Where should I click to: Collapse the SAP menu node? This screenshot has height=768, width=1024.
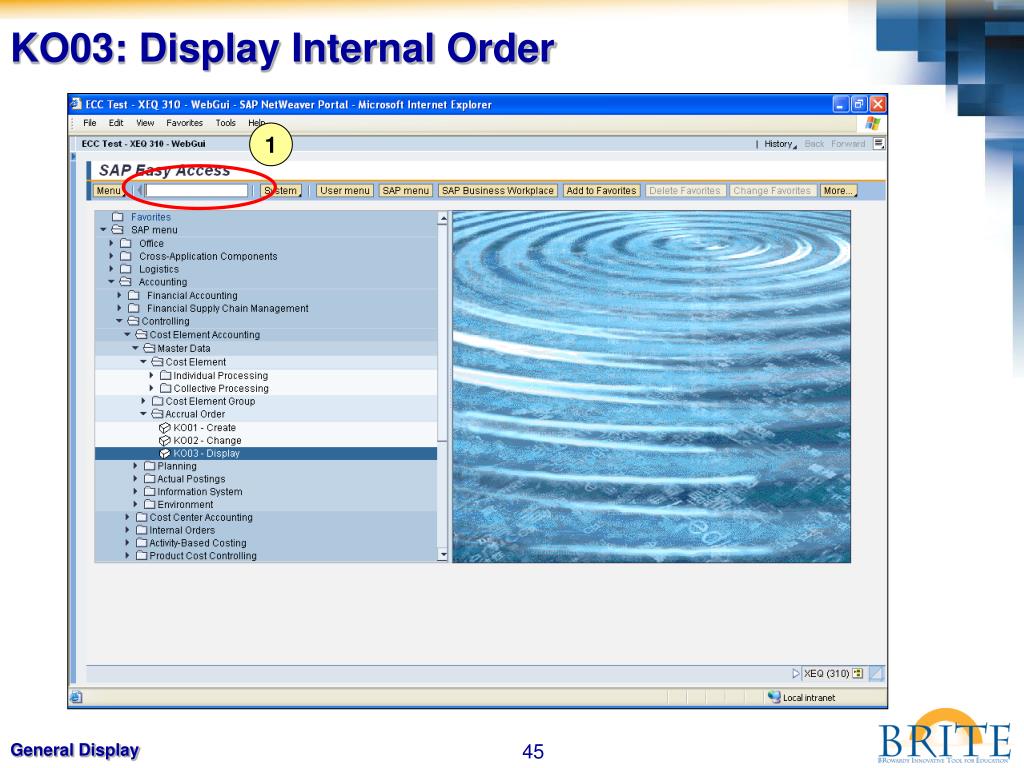pos(103,230)
